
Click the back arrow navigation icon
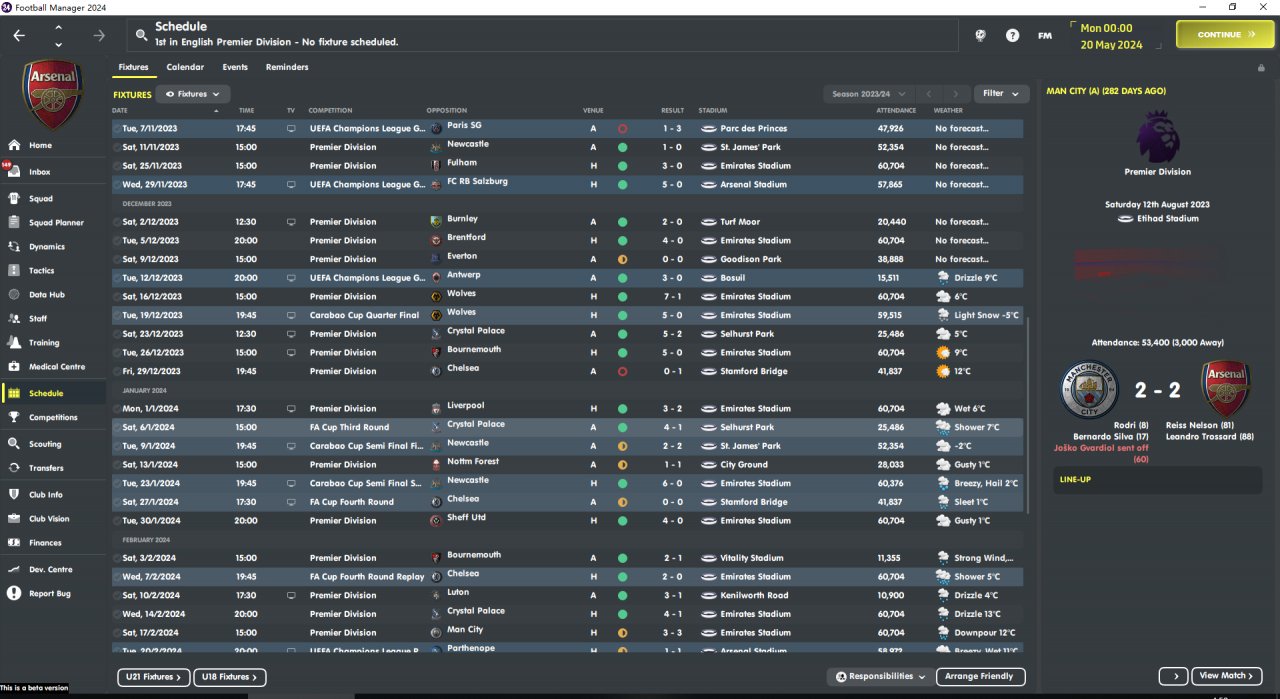[20, 35]
